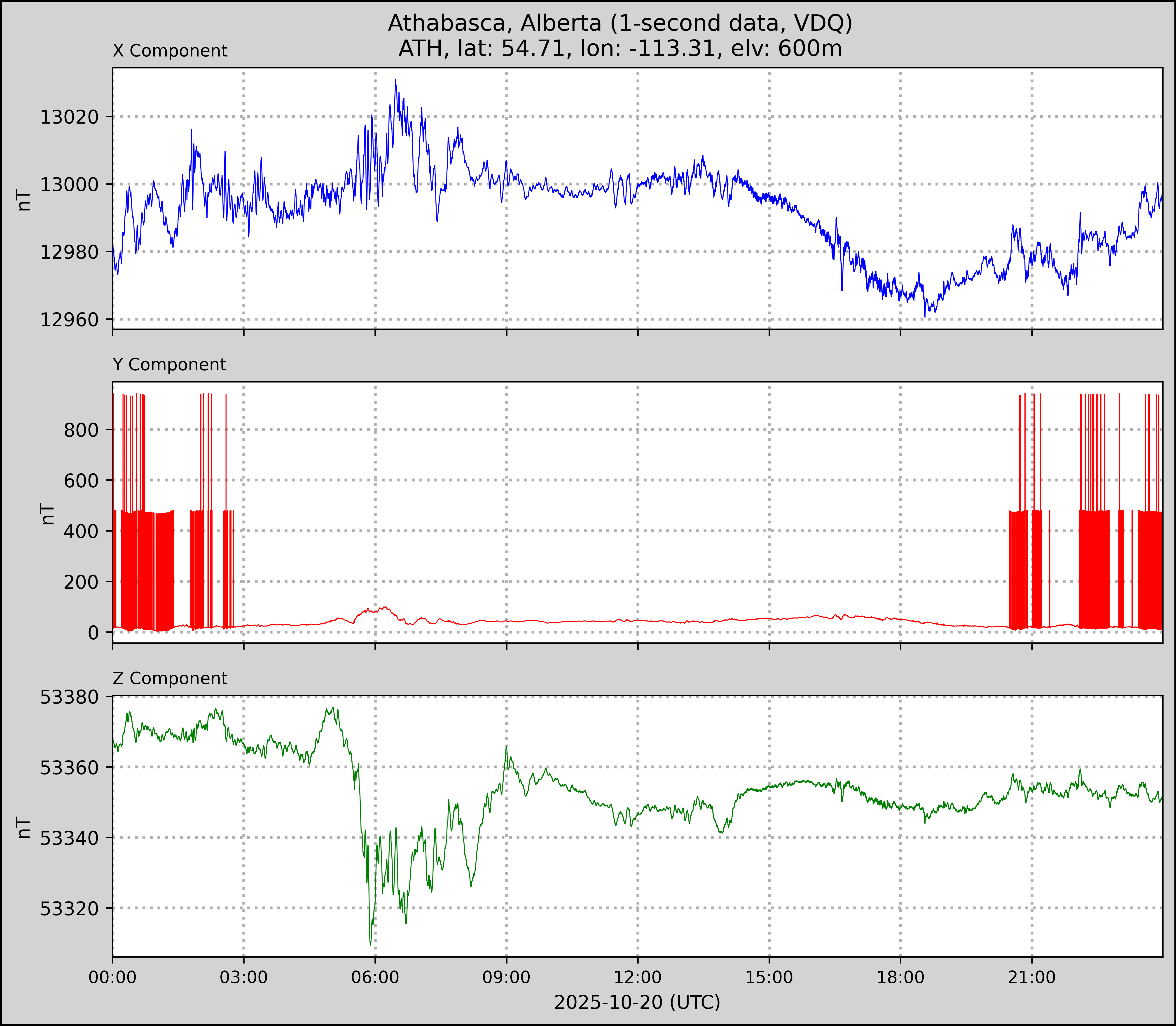Screen dimensions: 1176x1026
Task: Click the X Component panel label
Action: [x=170, y=51]
